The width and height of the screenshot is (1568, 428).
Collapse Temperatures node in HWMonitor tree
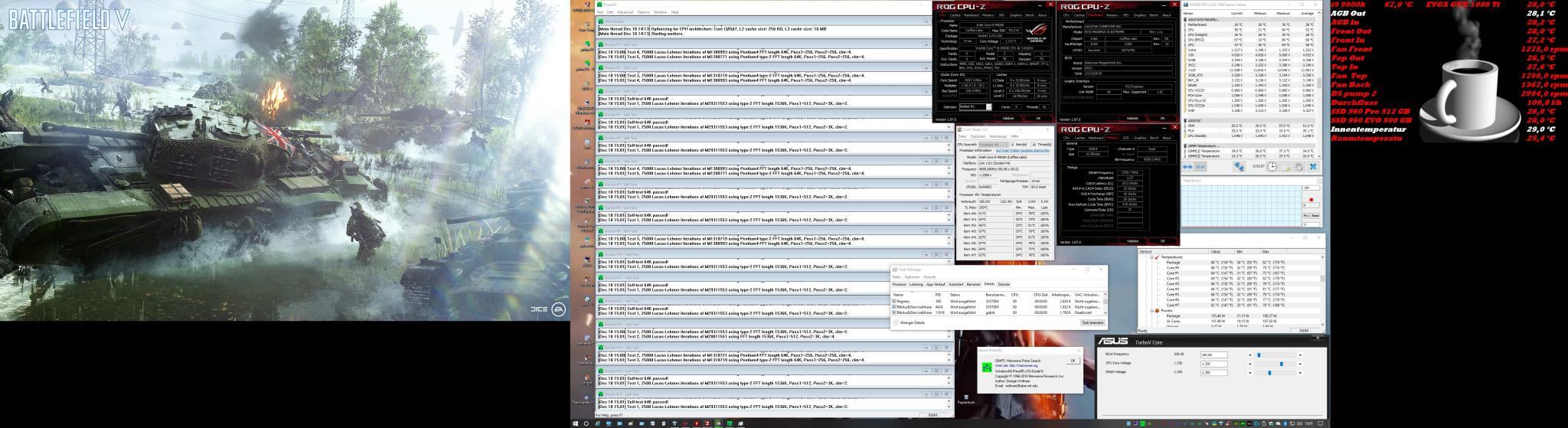(1151, 257)
